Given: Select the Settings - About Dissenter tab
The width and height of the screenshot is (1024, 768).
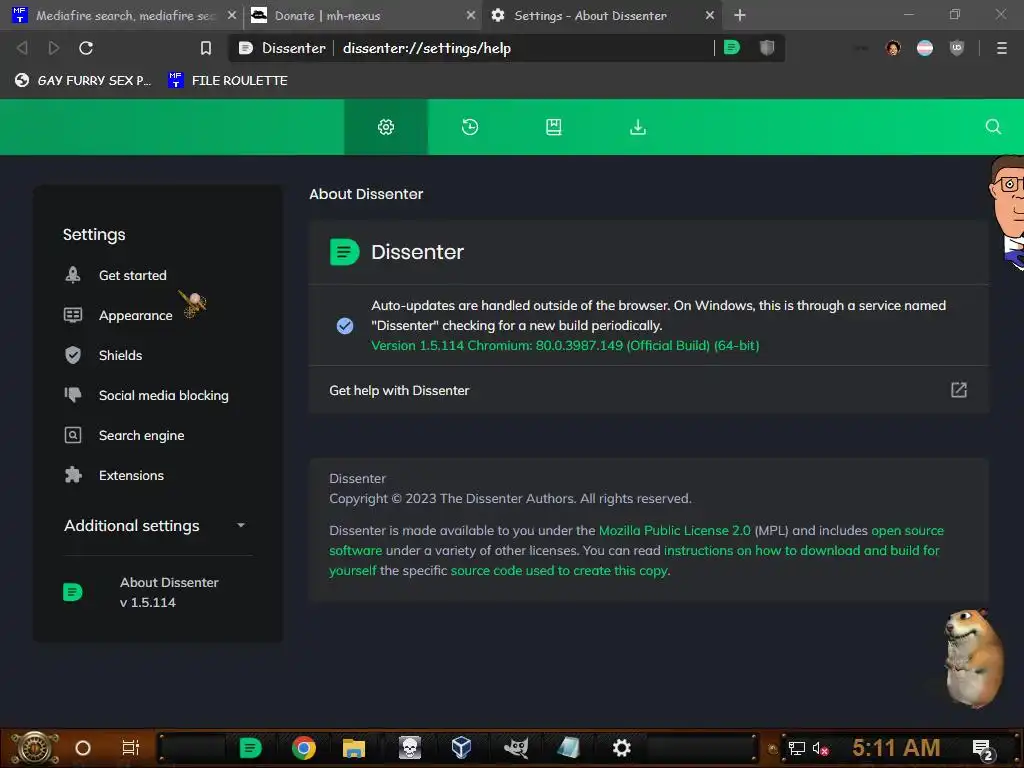Looking at the screenshot, I should tap(602, 15).
